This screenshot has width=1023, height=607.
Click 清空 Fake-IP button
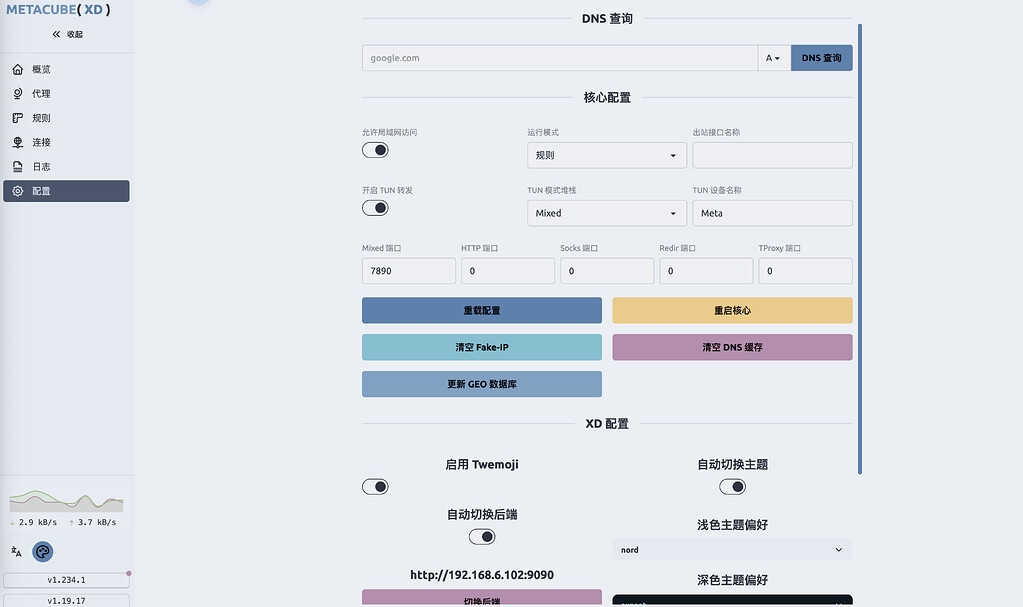[x=482, y=347]
